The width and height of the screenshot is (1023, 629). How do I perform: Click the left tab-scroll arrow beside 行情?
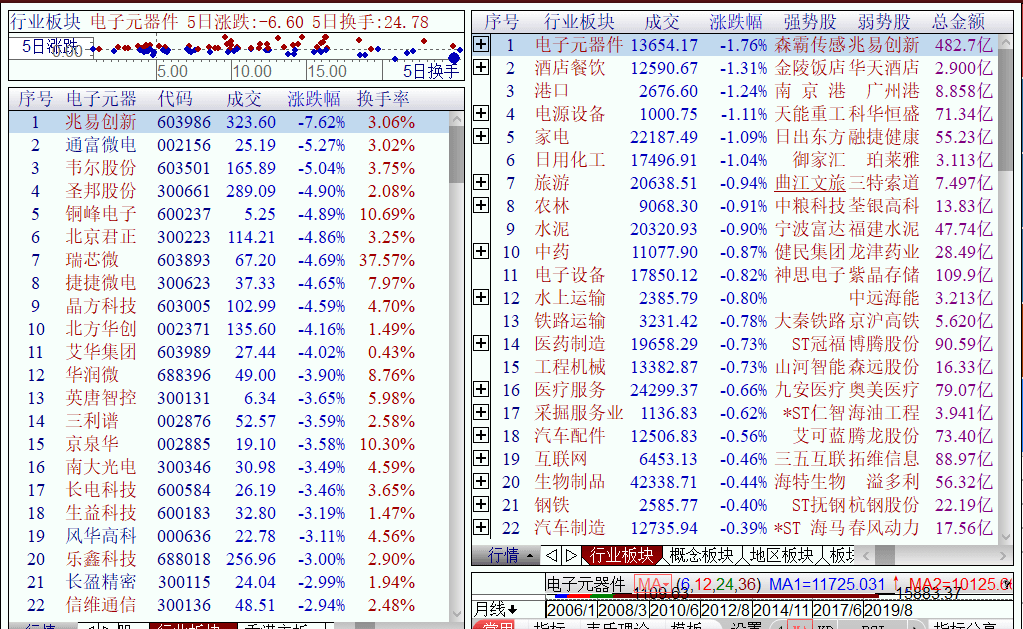[552, 555]
